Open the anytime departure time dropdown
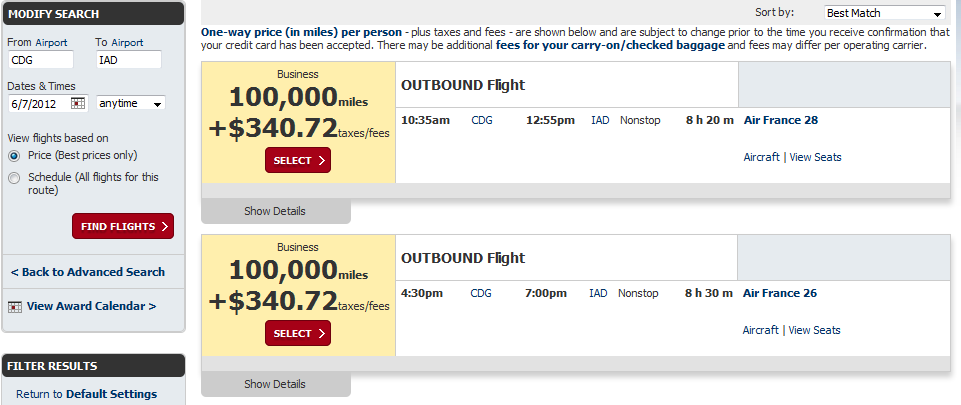961x405 pixels. (x=130, y=103)
